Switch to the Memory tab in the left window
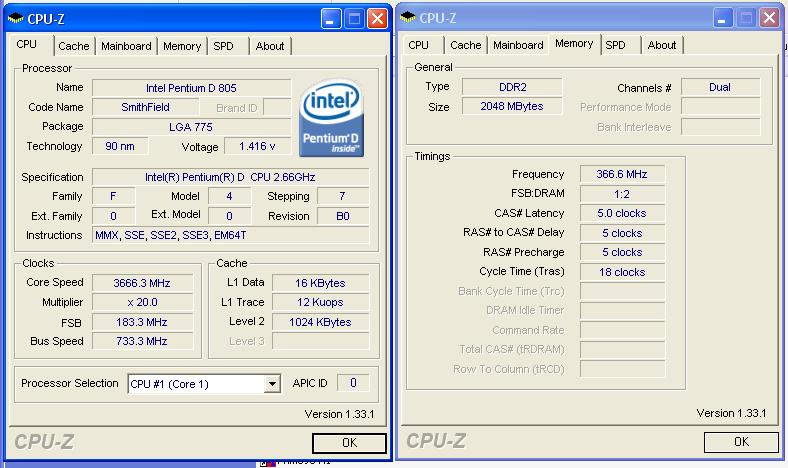Screen dimensions: 788x468 pyautogui.click(x=182, y=46)
